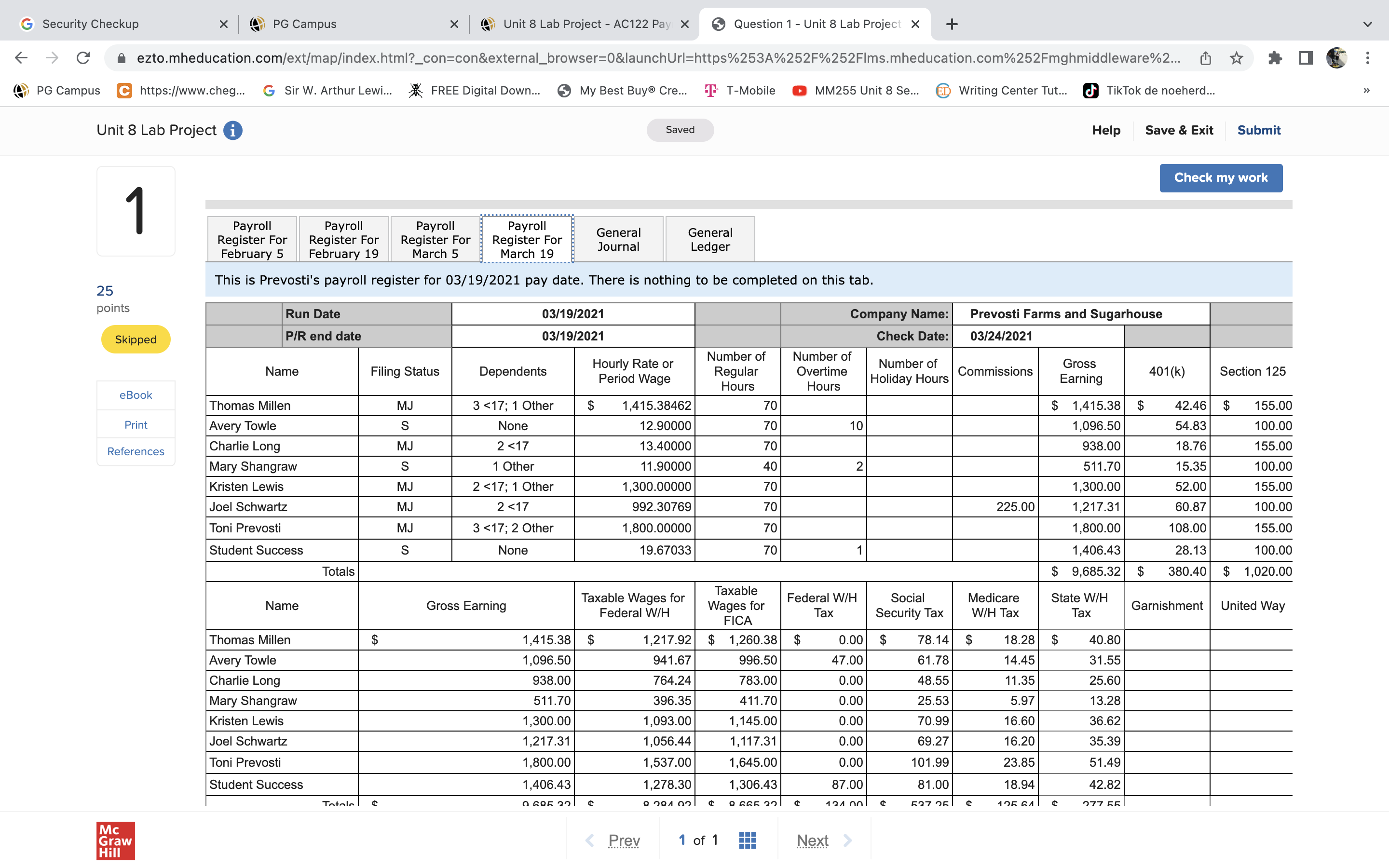The height and width of the screenshot is (868, 1389).
Task: Switch to the General Journal tab
Action: click(618, 239)
